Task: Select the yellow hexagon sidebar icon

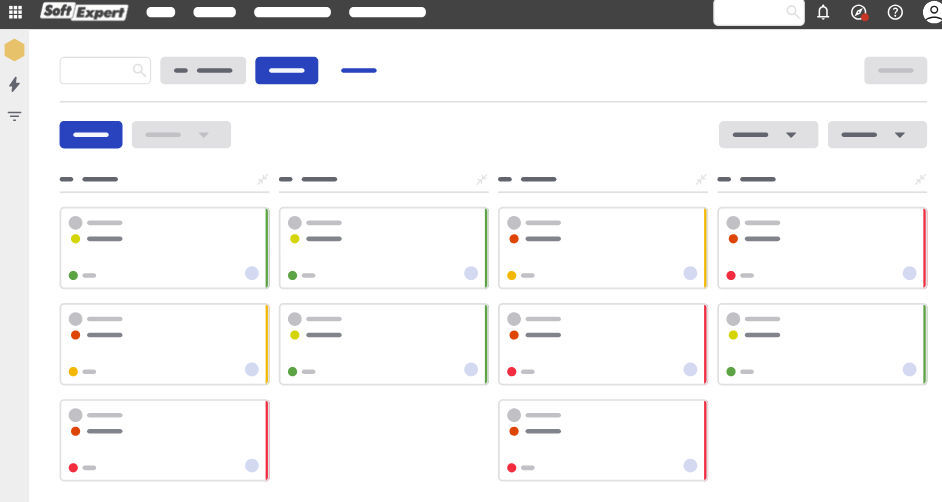Action: pyautogui.click(x=15, y=50)
